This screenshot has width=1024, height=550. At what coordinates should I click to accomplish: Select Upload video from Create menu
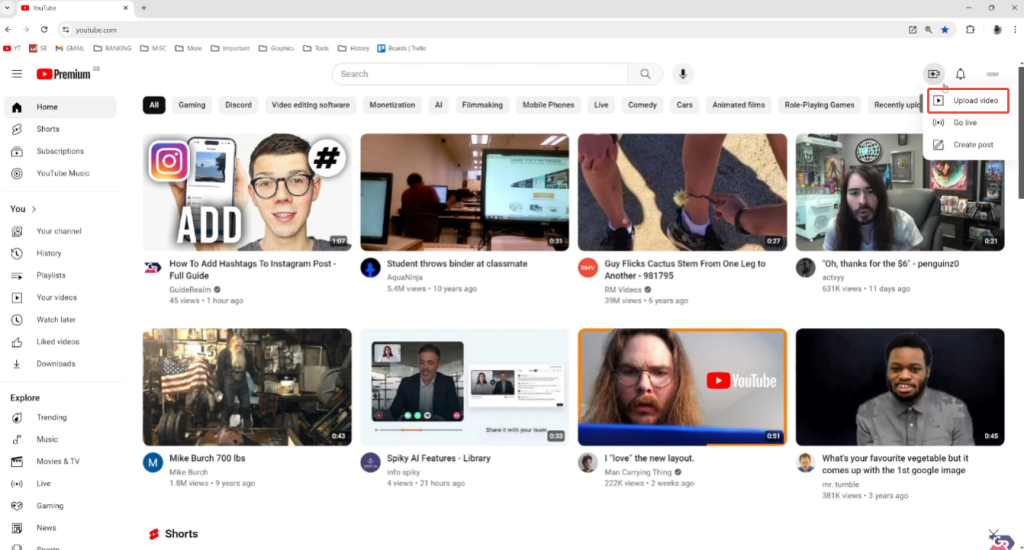click(968, 101)
